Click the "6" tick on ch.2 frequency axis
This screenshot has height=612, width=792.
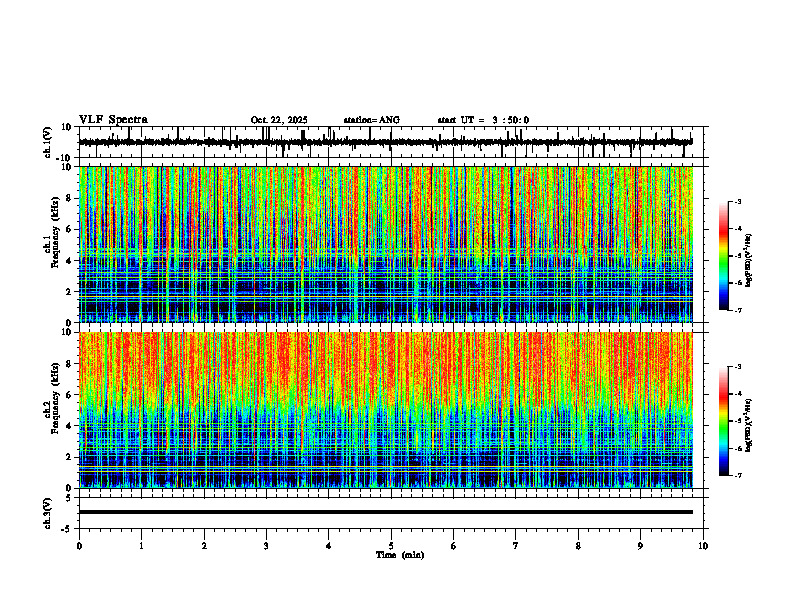point(70,395)
